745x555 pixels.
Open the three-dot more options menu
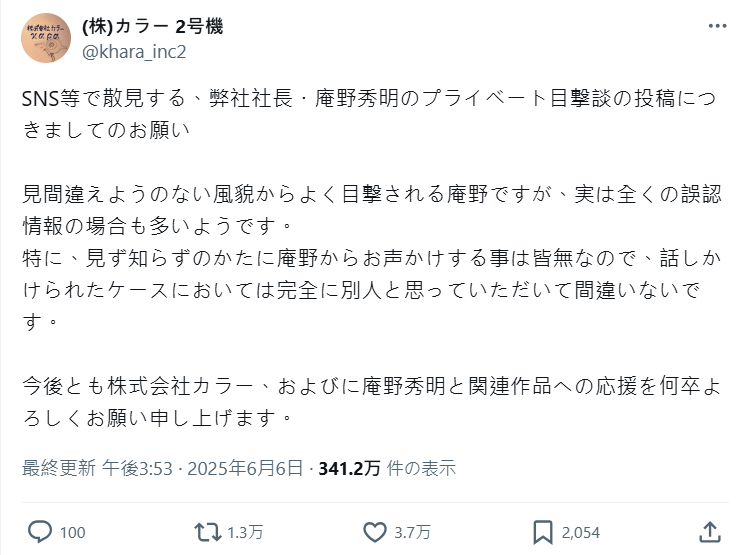(x=716, y=27)
